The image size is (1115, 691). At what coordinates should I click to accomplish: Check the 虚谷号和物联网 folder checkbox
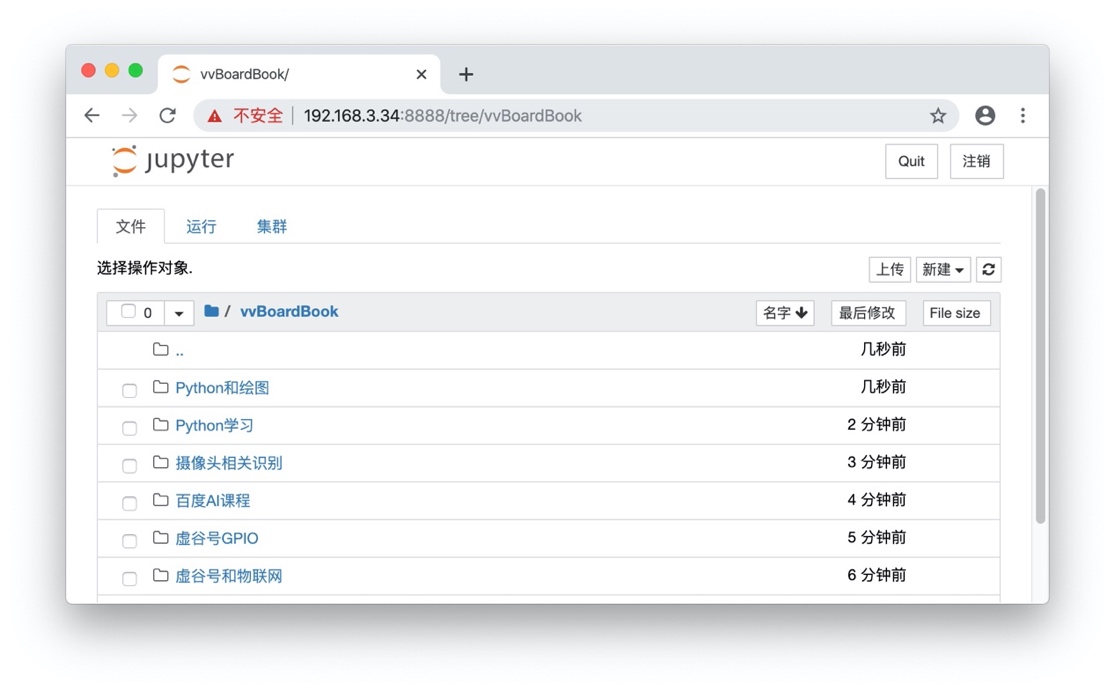click(129, 579)
